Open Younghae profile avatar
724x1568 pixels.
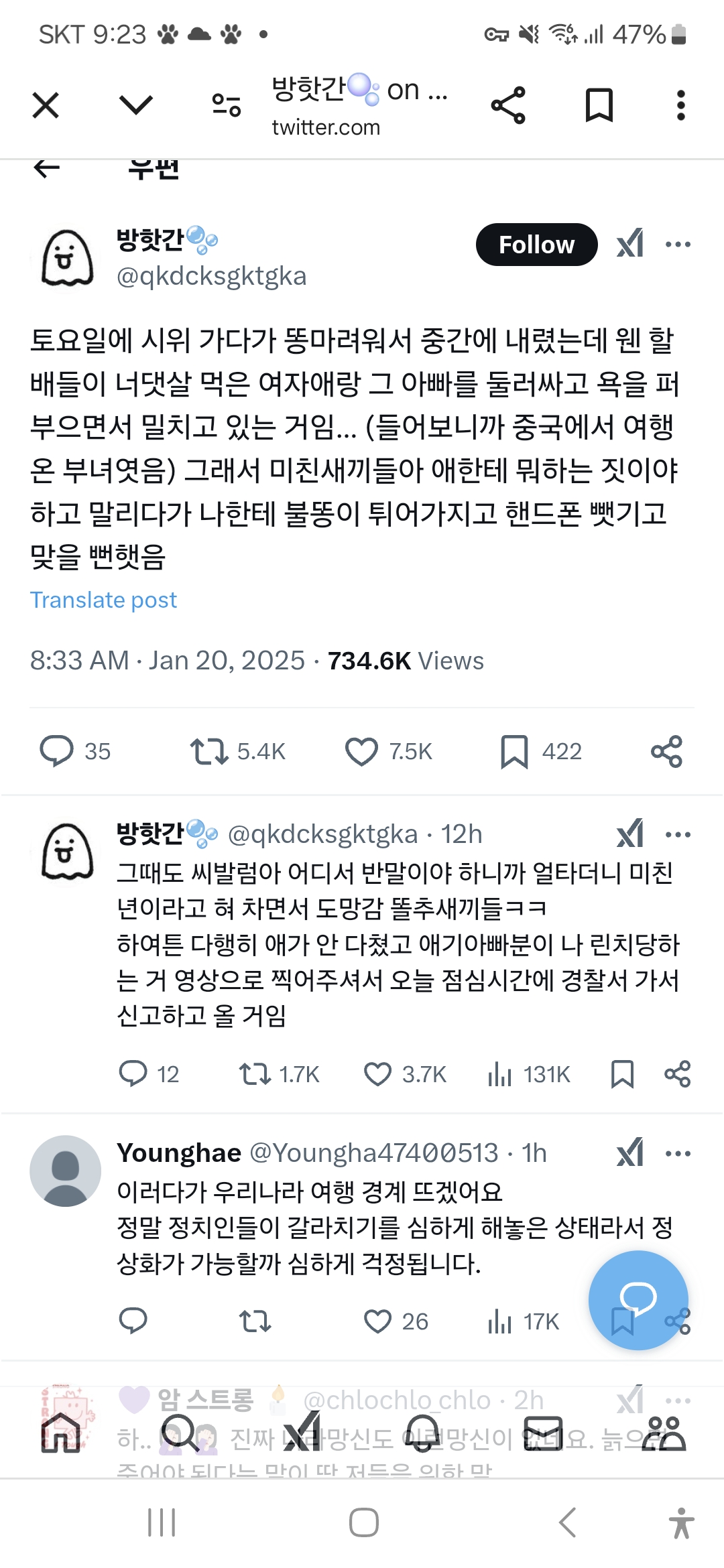coord(65,1171)
